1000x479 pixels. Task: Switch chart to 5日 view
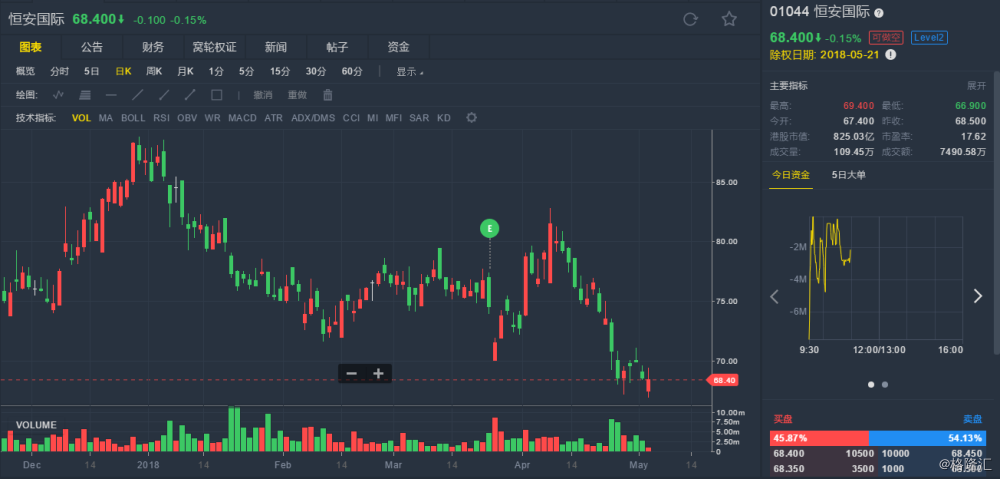[x=92, y=71]
